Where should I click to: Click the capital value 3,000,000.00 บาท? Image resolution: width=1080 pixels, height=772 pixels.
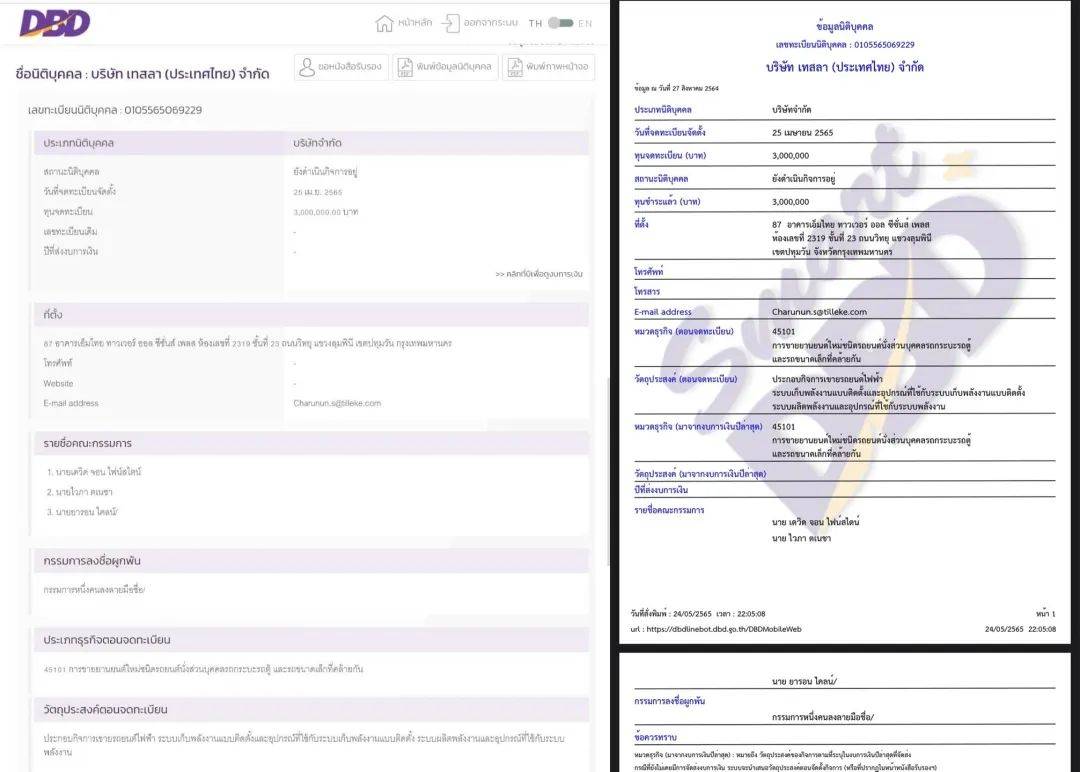[326, 212]
